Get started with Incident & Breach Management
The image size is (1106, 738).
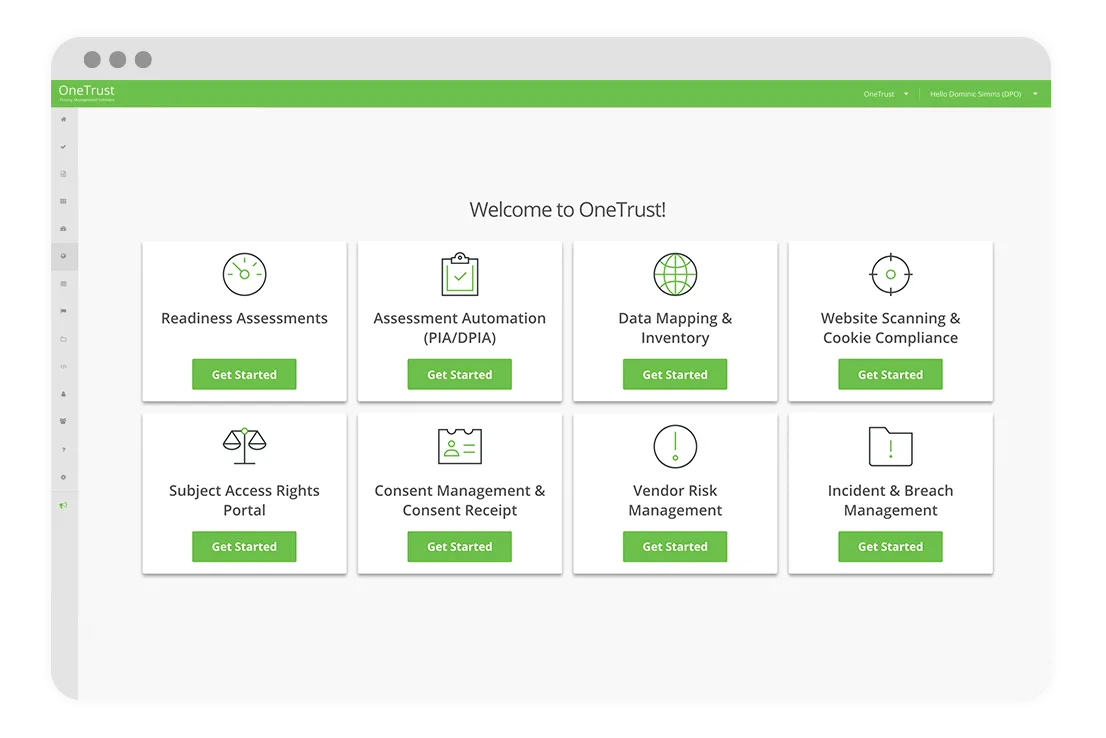pos(890,546)
